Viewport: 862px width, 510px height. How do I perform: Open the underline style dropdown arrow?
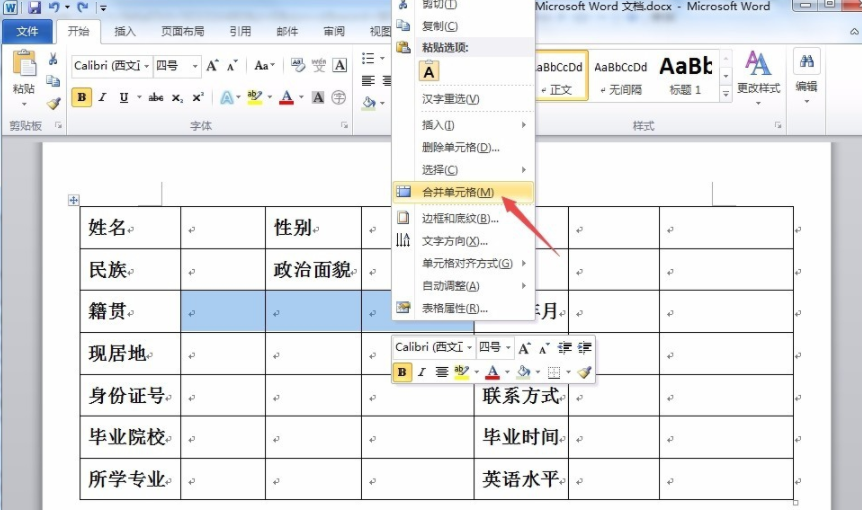click(139, 97)
